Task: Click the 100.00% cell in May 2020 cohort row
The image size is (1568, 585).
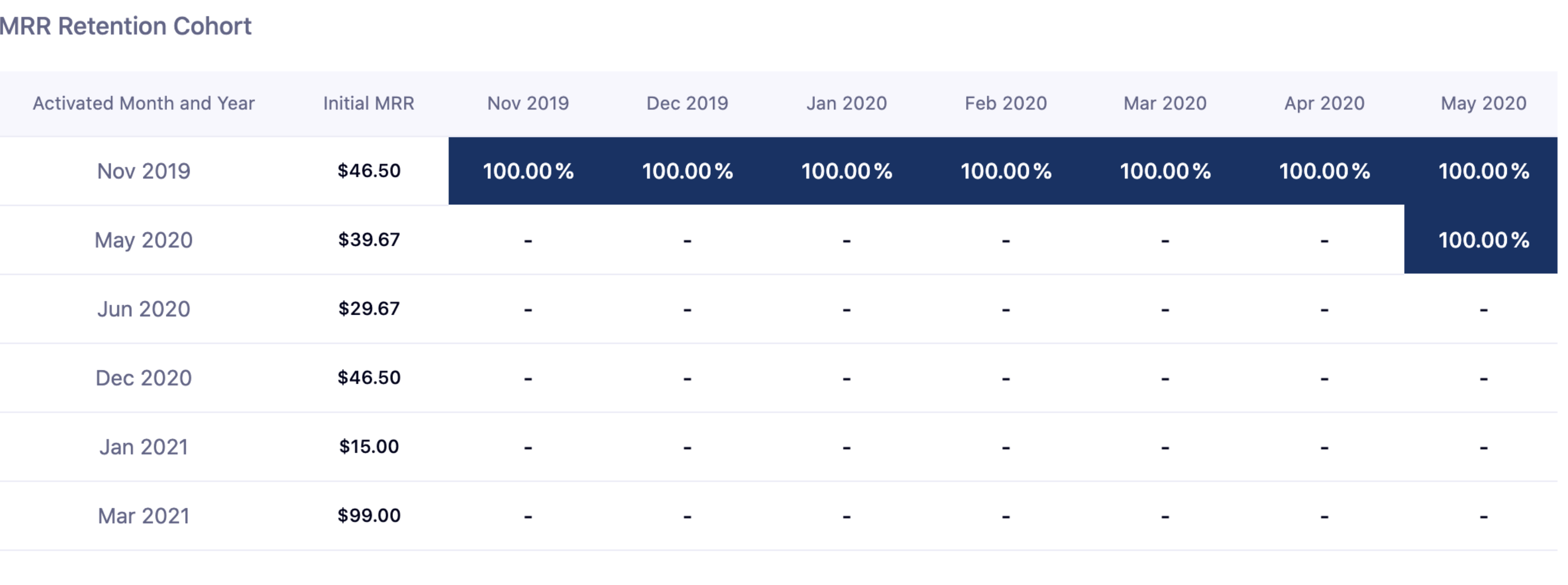Action: pos(1483,240)
